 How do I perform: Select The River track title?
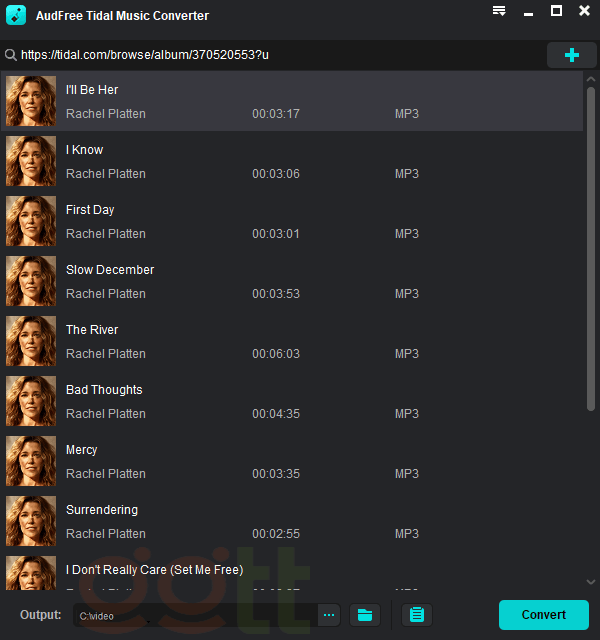coord(92,330)
